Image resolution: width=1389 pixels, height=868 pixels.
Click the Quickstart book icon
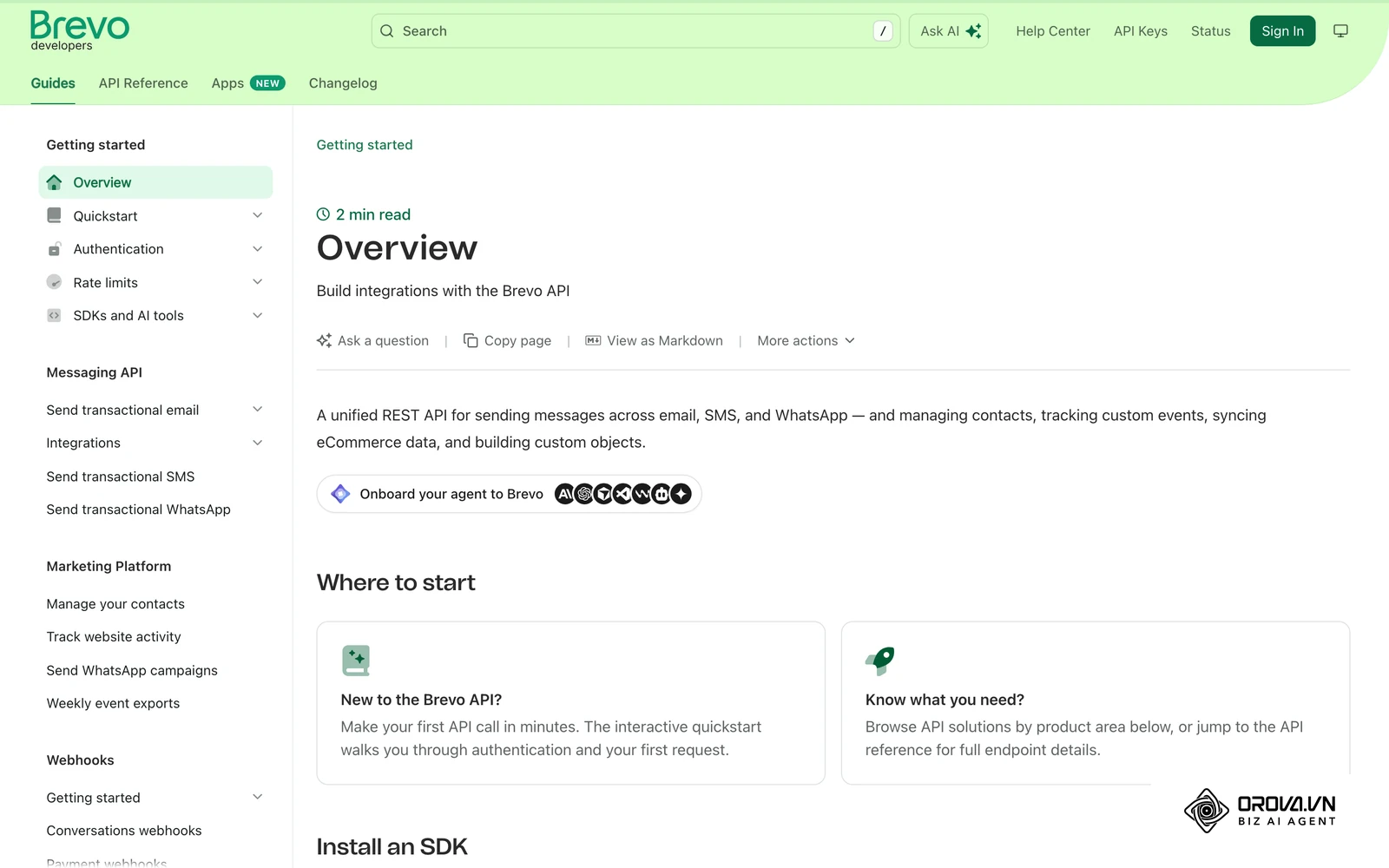click(54, 215)
